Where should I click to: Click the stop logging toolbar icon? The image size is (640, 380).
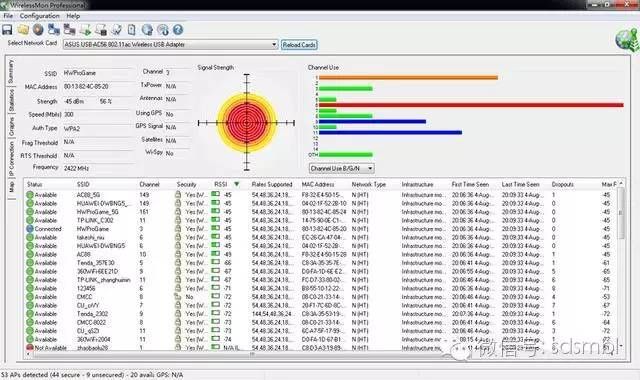click(x=101, y=30)
